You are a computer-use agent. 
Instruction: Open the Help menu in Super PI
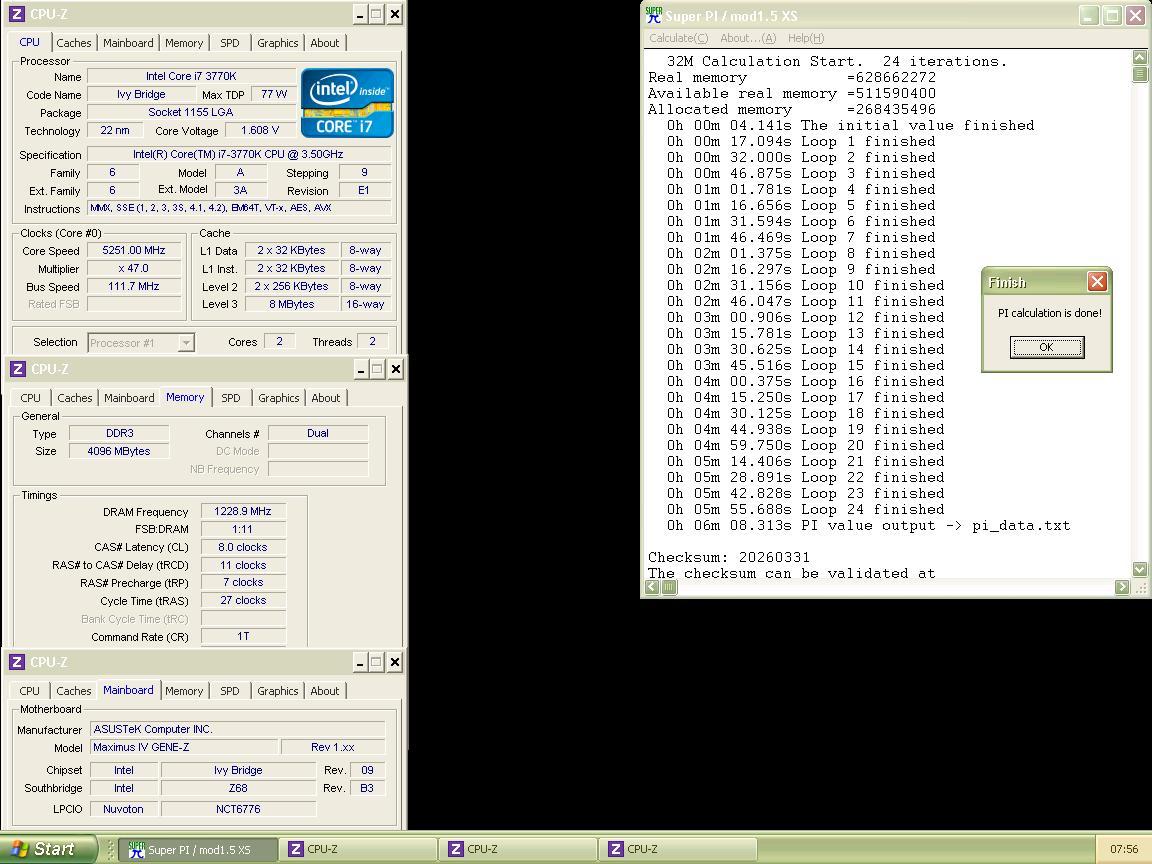pyautogui.click(x=806, y=38)
